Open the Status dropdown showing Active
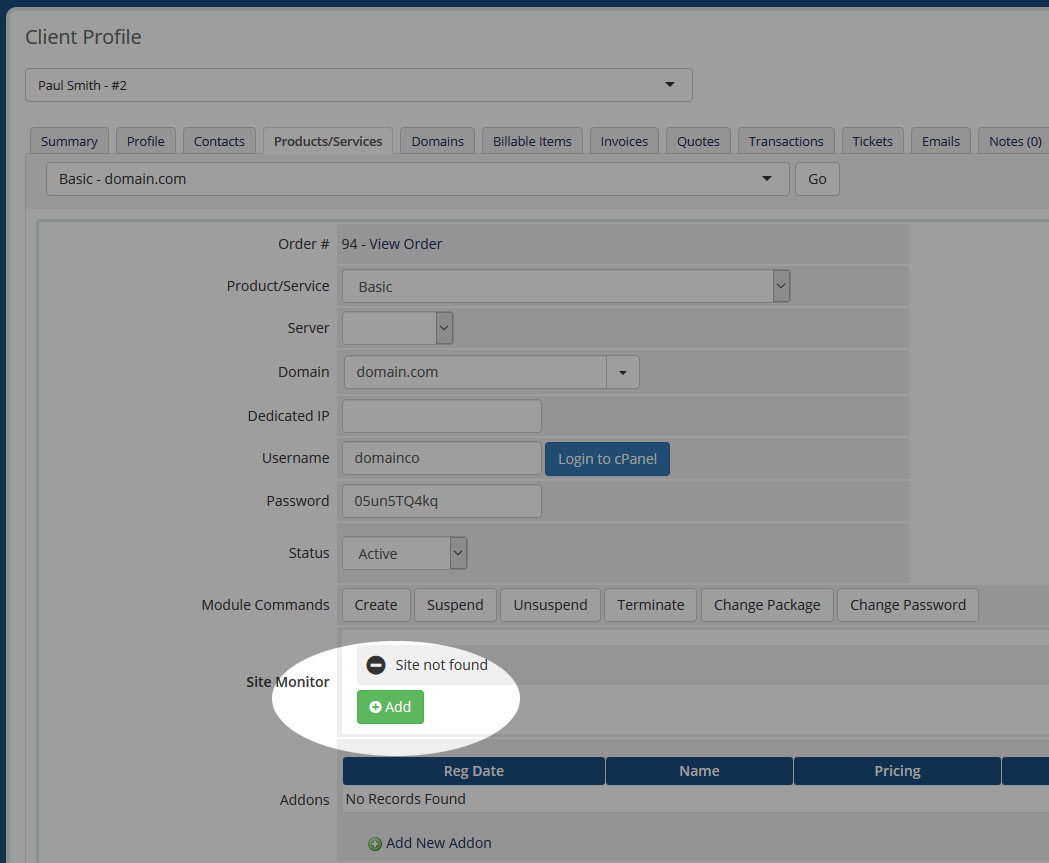Viewport: 1049px width, 863px height. coord(458,552)
